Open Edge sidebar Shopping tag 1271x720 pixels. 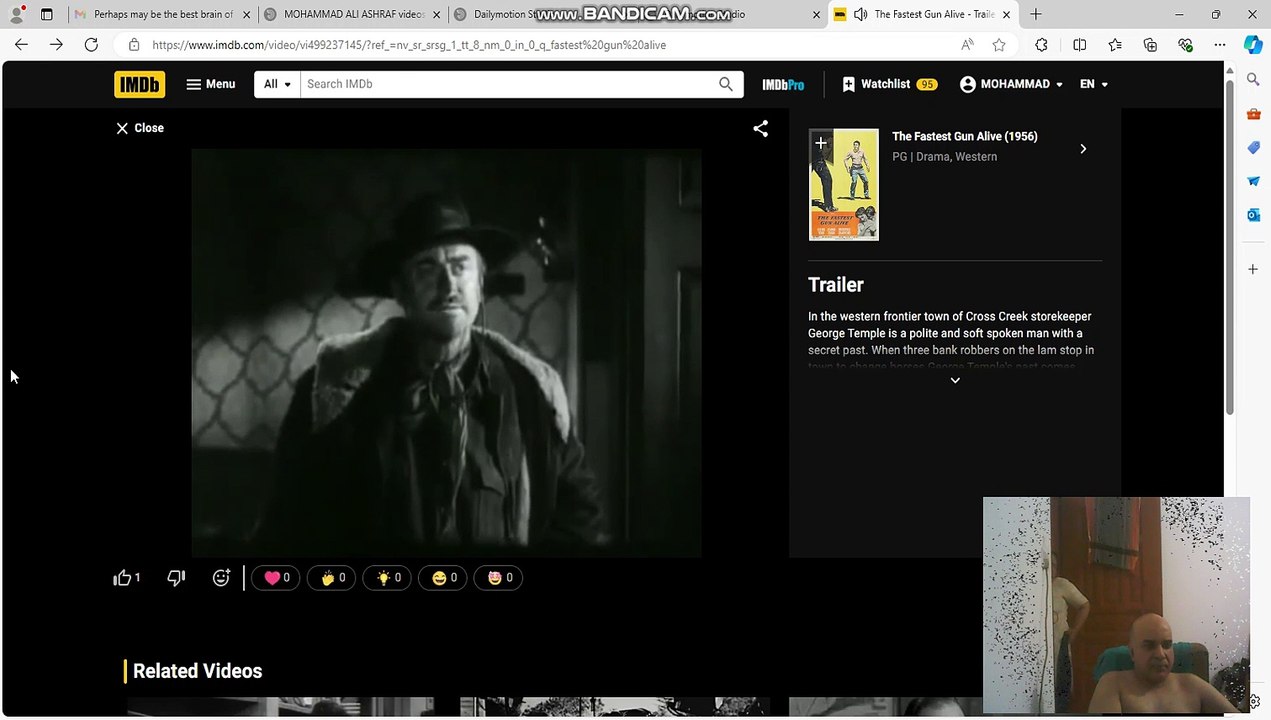(x=1253, y=148)
